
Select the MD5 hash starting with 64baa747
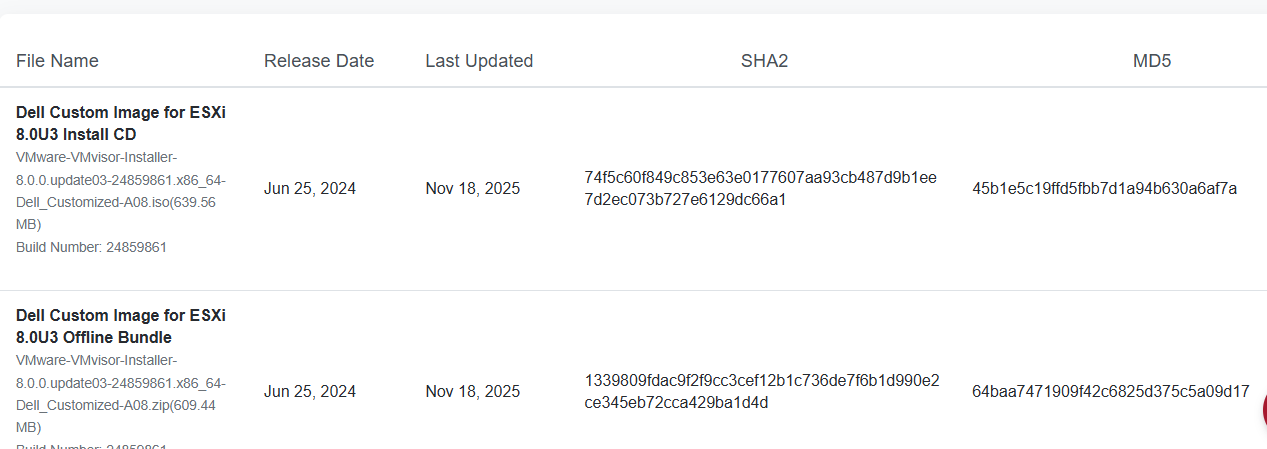pos(1110,391)
